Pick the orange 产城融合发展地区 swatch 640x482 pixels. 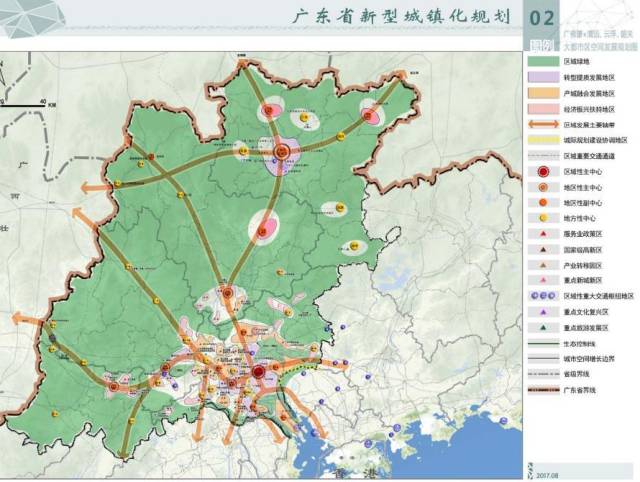[x=543, y=93]
